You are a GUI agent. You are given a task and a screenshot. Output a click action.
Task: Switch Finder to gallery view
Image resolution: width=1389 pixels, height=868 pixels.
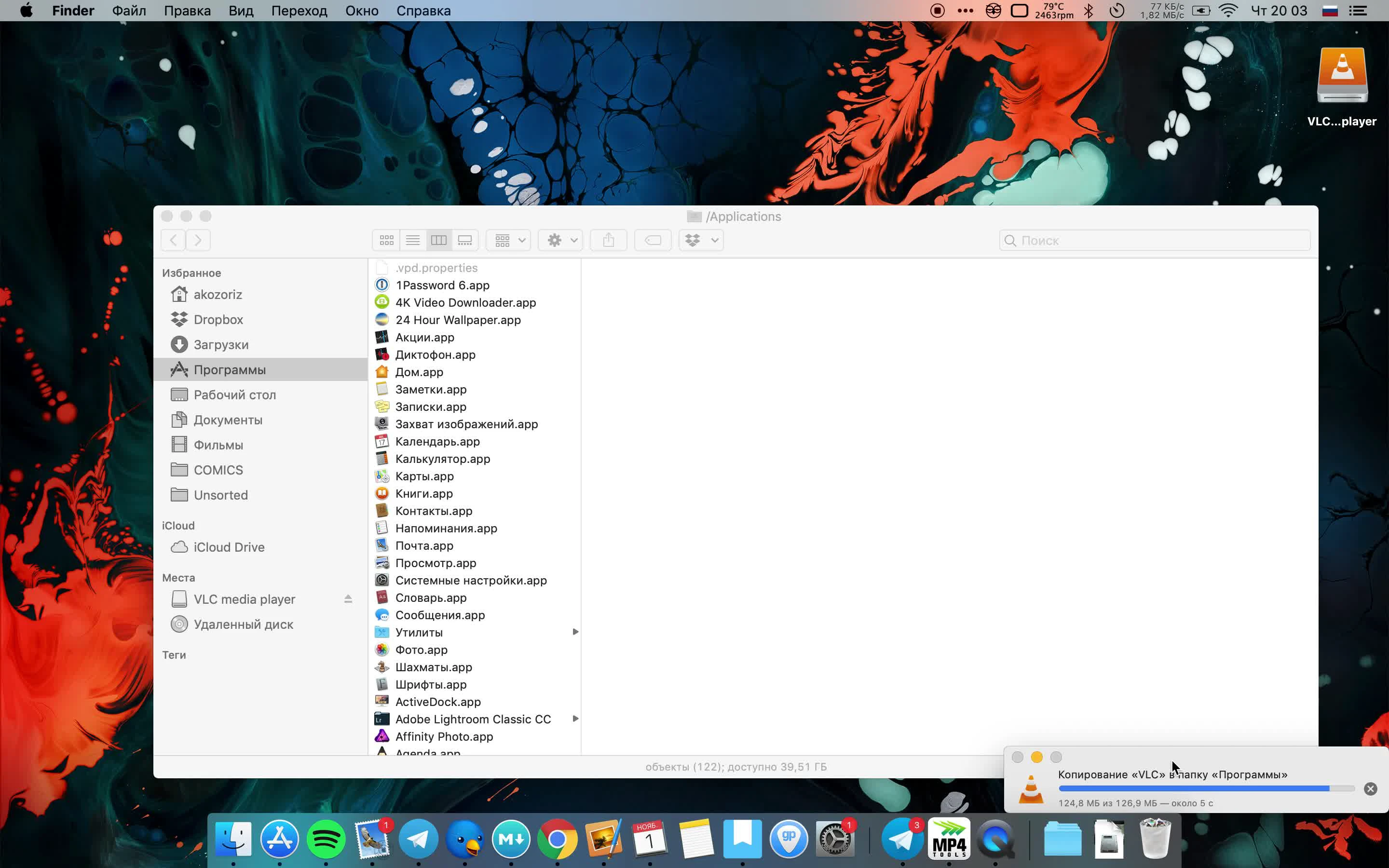[465, 240]
